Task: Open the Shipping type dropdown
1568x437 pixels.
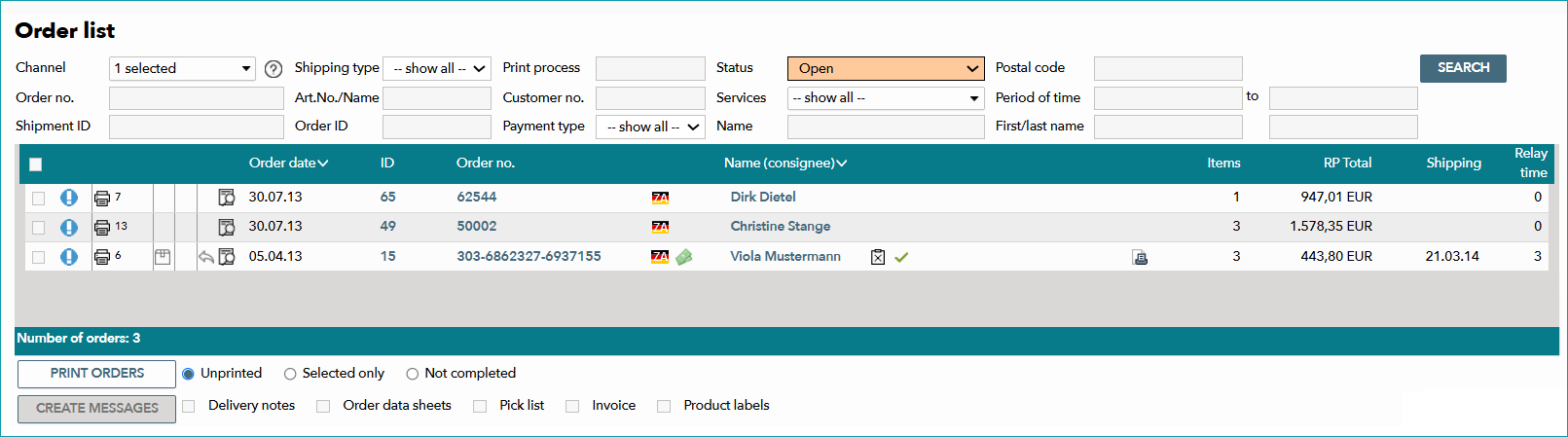Action: point(437,68)
